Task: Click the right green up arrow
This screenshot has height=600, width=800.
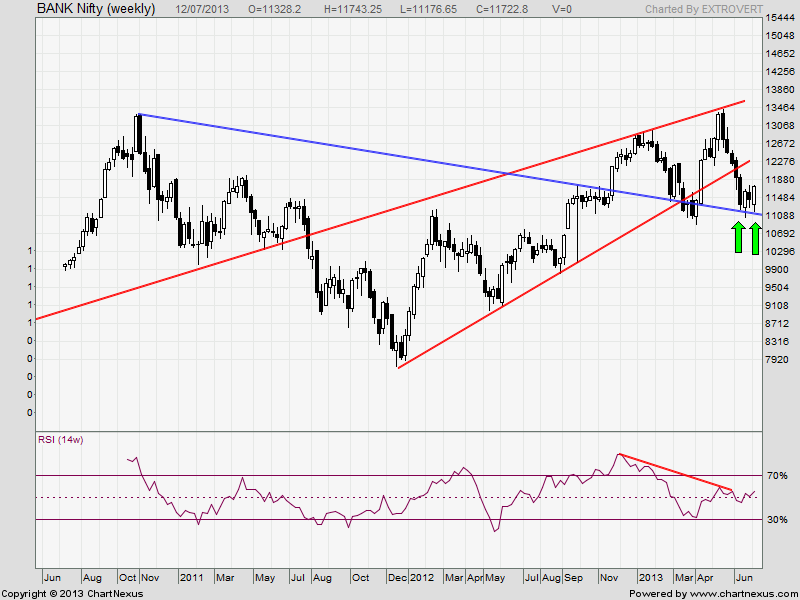Action: coord(755,238)
